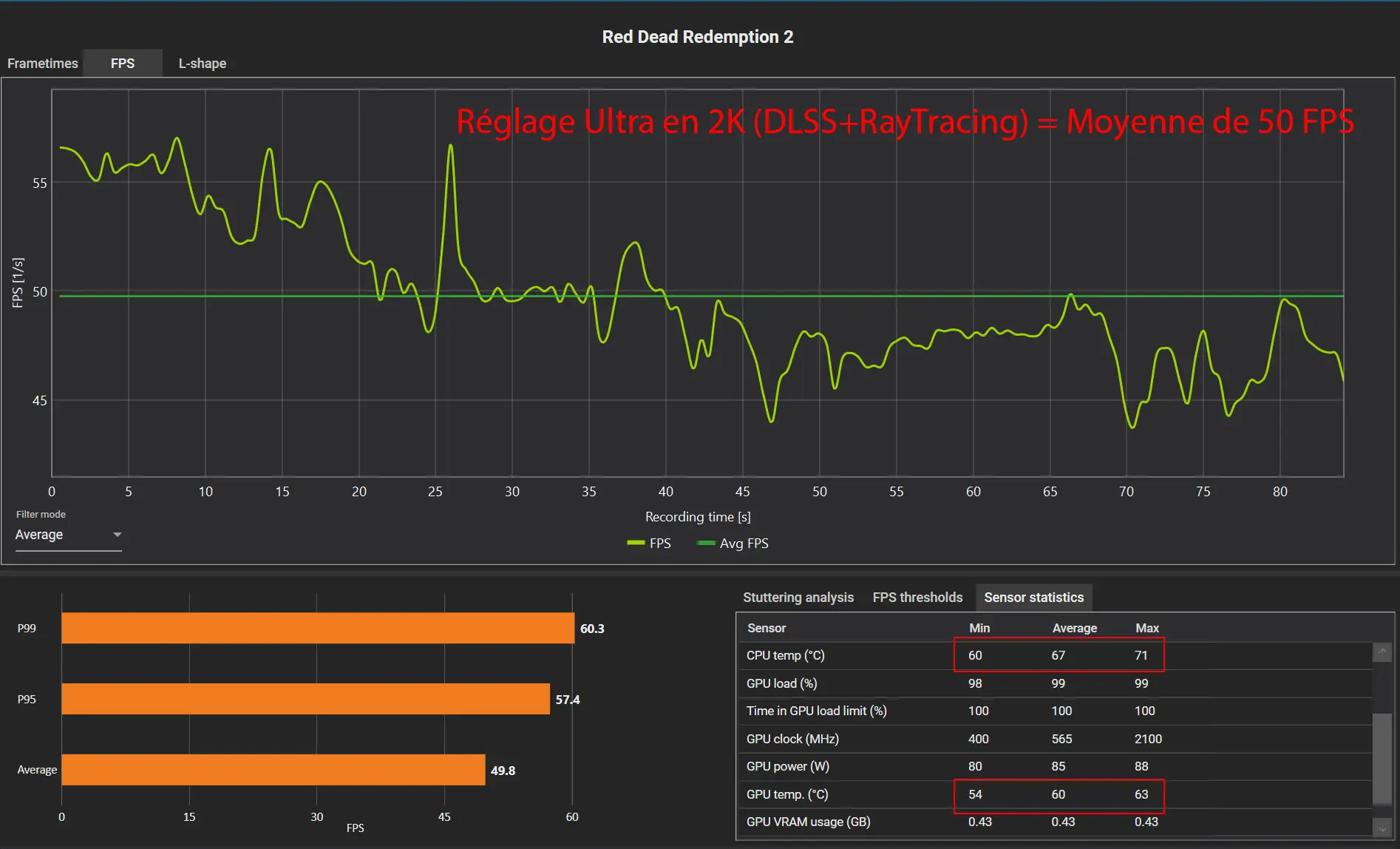Click the CPU temp max value 71
The image size is (1400, 849).
point(1141,656)
